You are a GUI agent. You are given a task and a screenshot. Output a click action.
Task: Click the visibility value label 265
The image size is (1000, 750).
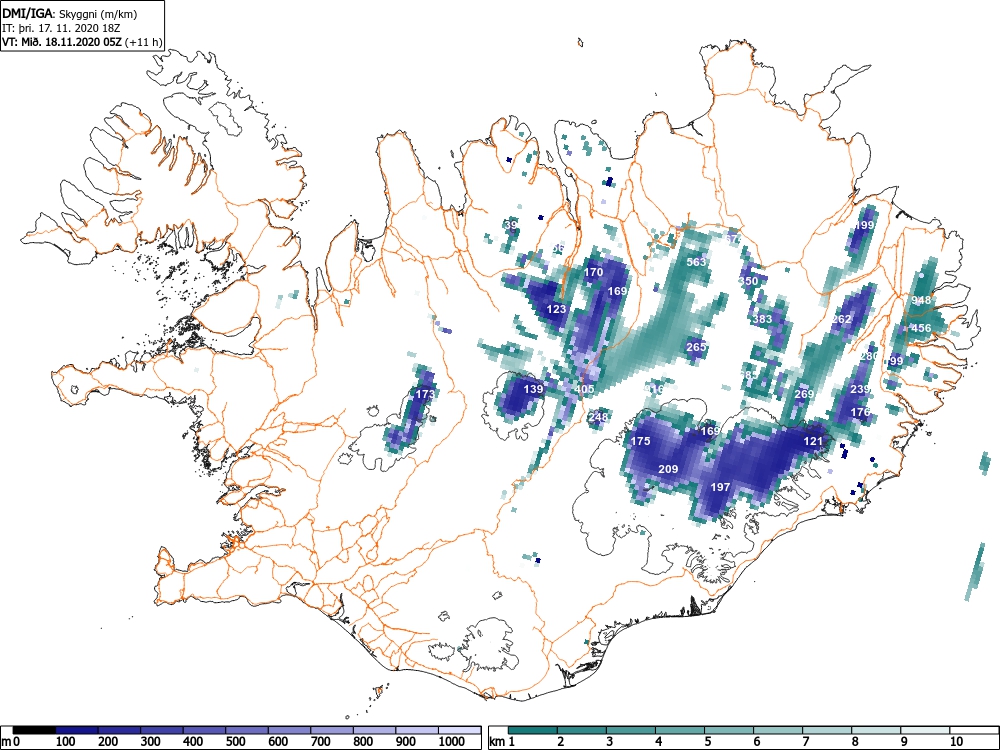(x=696, y=347)
